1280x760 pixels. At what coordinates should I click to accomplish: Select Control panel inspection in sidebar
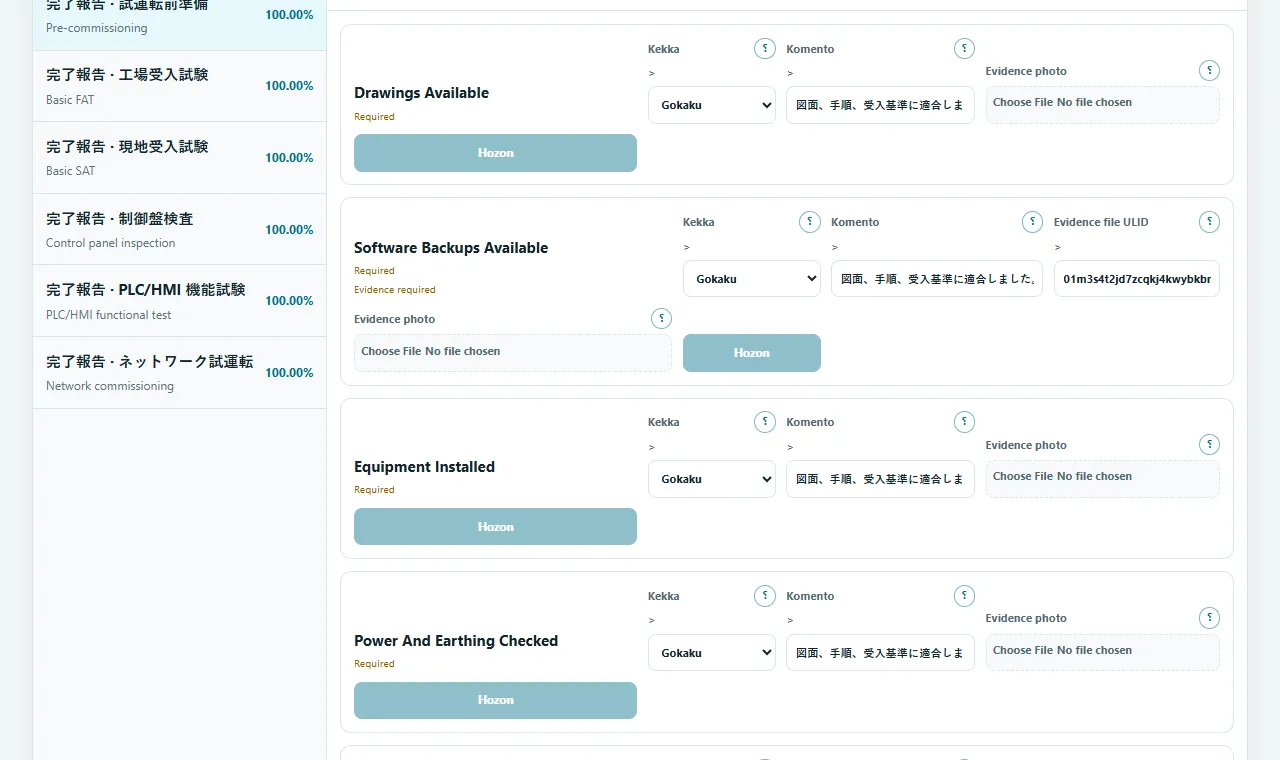180,229
